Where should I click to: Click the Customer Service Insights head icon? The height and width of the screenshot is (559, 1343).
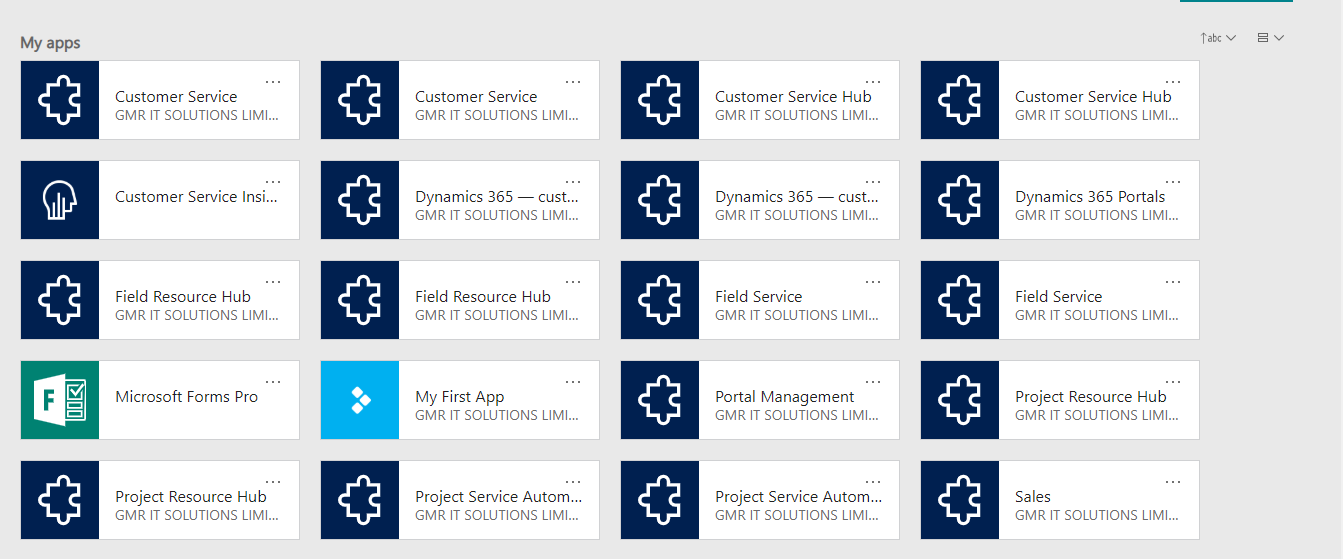point(60,200)
